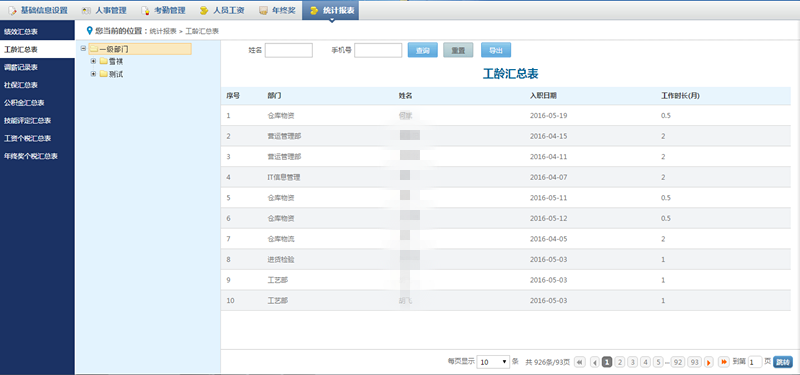
Task: Click the blue location pin icon
Action: (x=90, y=31)
